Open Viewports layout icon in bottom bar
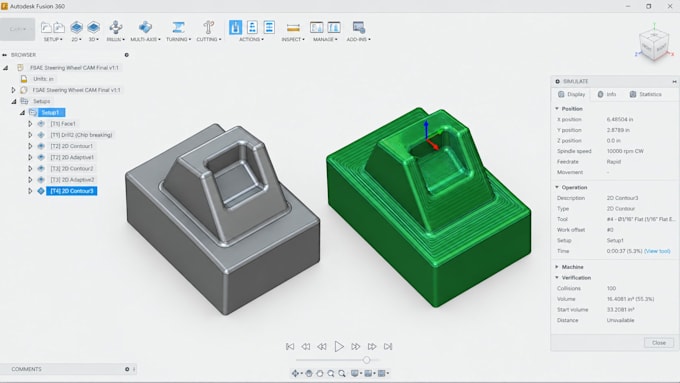Screen dimensions: 680x383 click(382, 373)
